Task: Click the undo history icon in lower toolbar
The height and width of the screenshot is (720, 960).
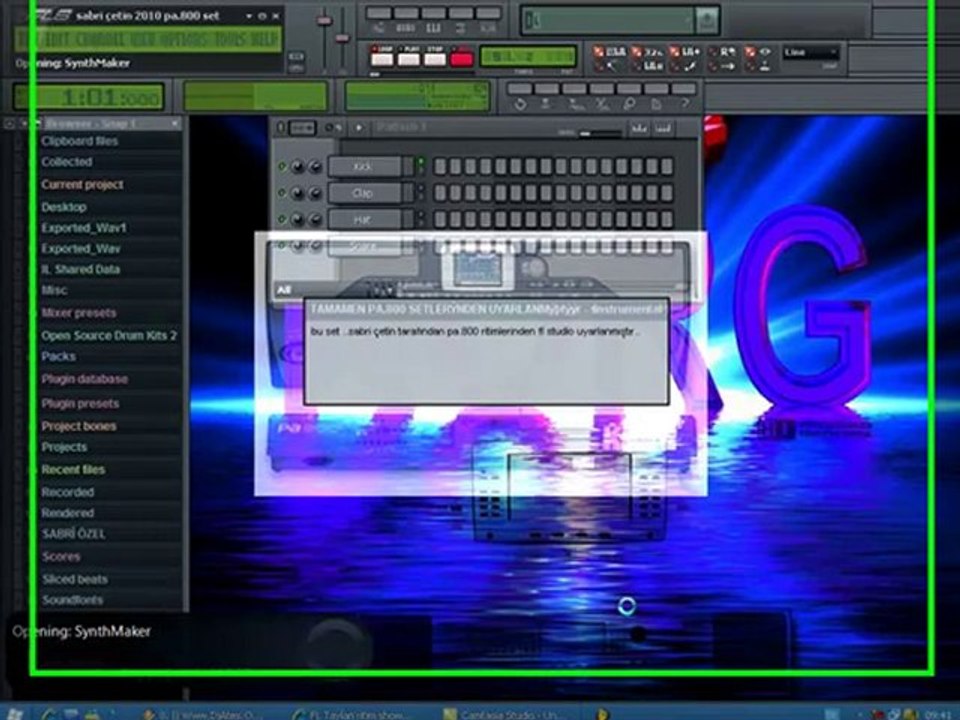Action: [x=519, y=104]
